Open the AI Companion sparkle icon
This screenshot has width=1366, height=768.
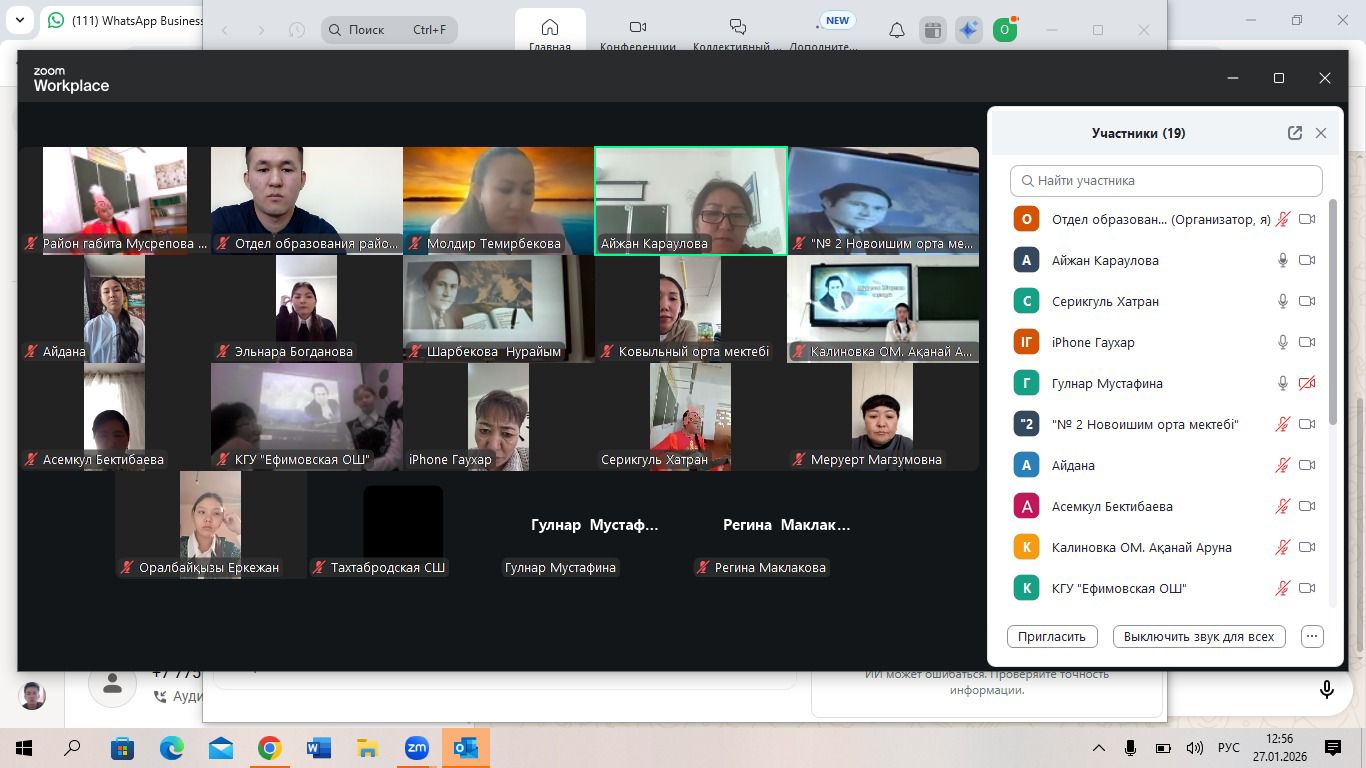(968, 30)
